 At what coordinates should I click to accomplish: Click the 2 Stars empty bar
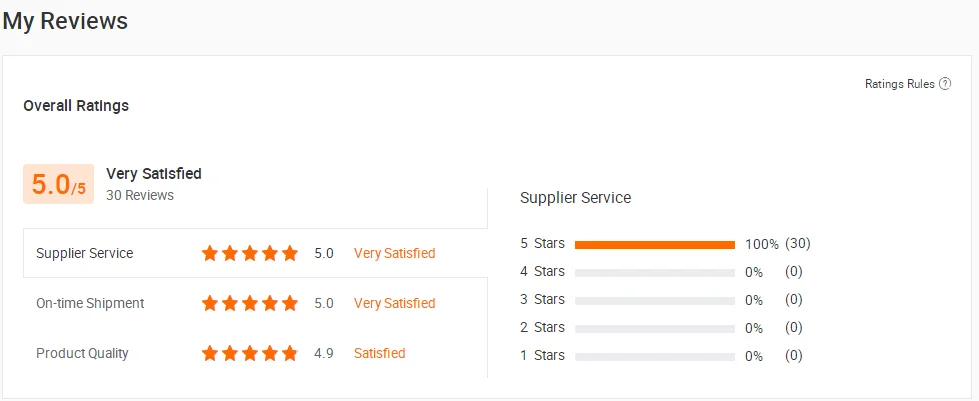click(x=655, y=329)
